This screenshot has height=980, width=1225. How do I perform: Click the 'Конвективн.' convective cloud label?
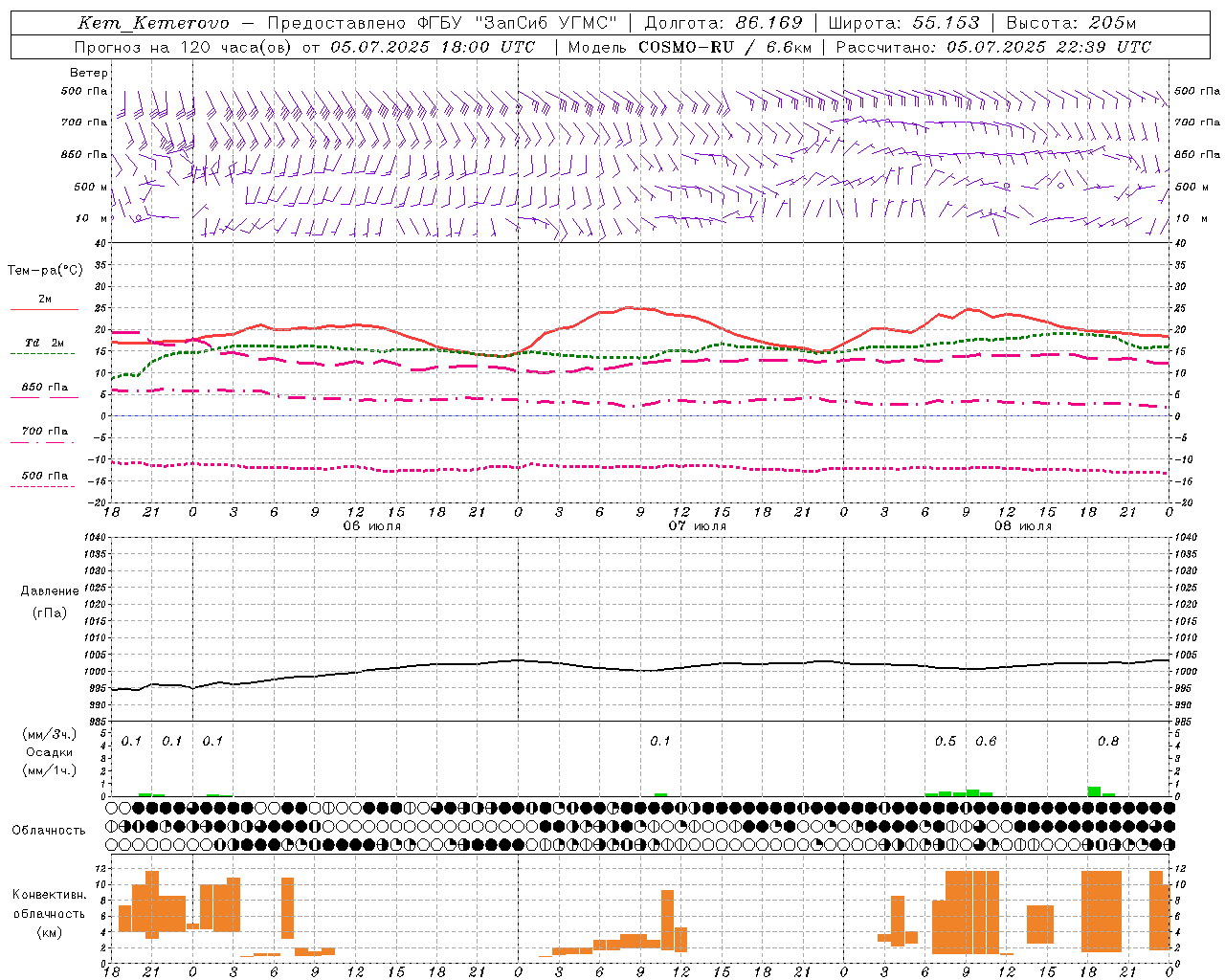click(49, 895)
